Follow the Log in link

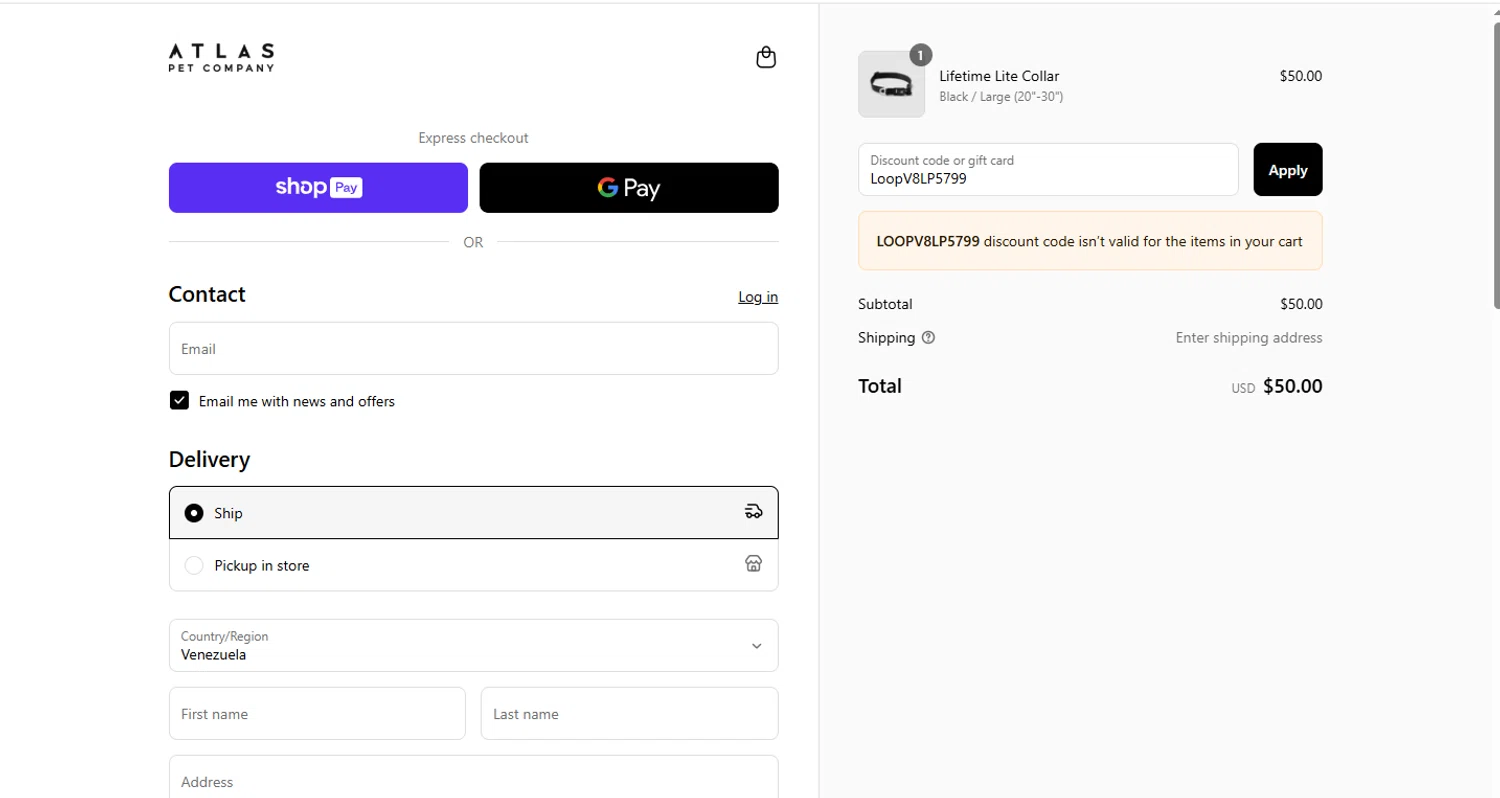[758, 297]
